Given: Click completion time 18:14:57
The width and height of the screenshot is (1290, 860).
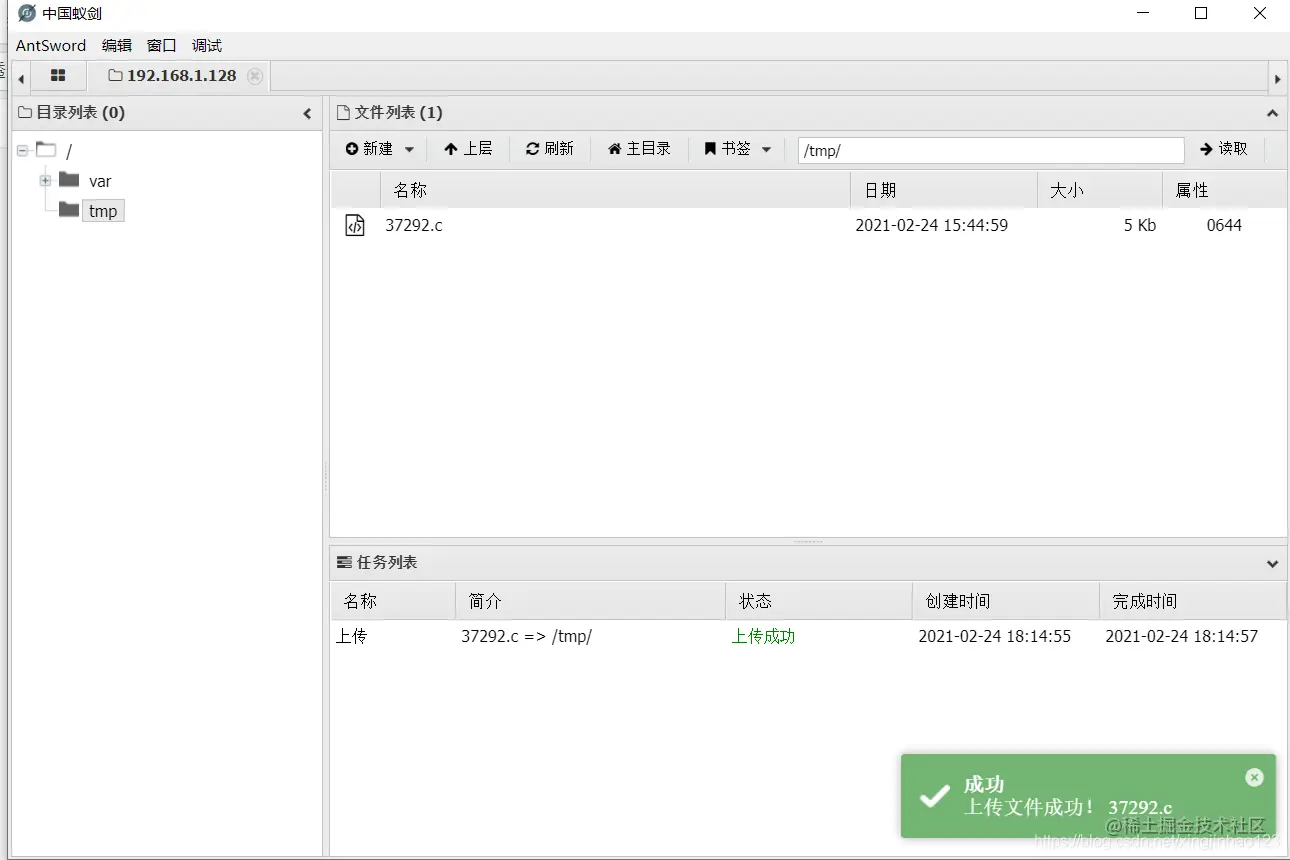Looking at the screenshot, I should point(1182,636).
